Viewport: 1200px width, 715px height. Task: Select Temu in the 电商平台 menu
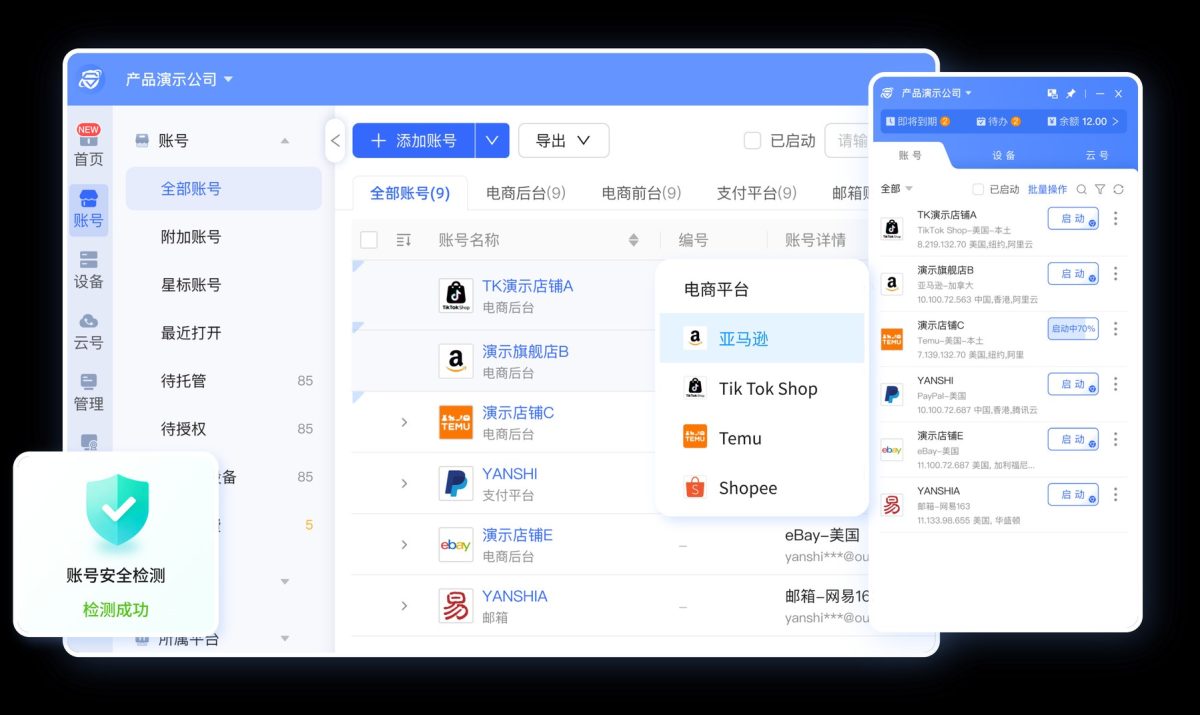point(762,438)
